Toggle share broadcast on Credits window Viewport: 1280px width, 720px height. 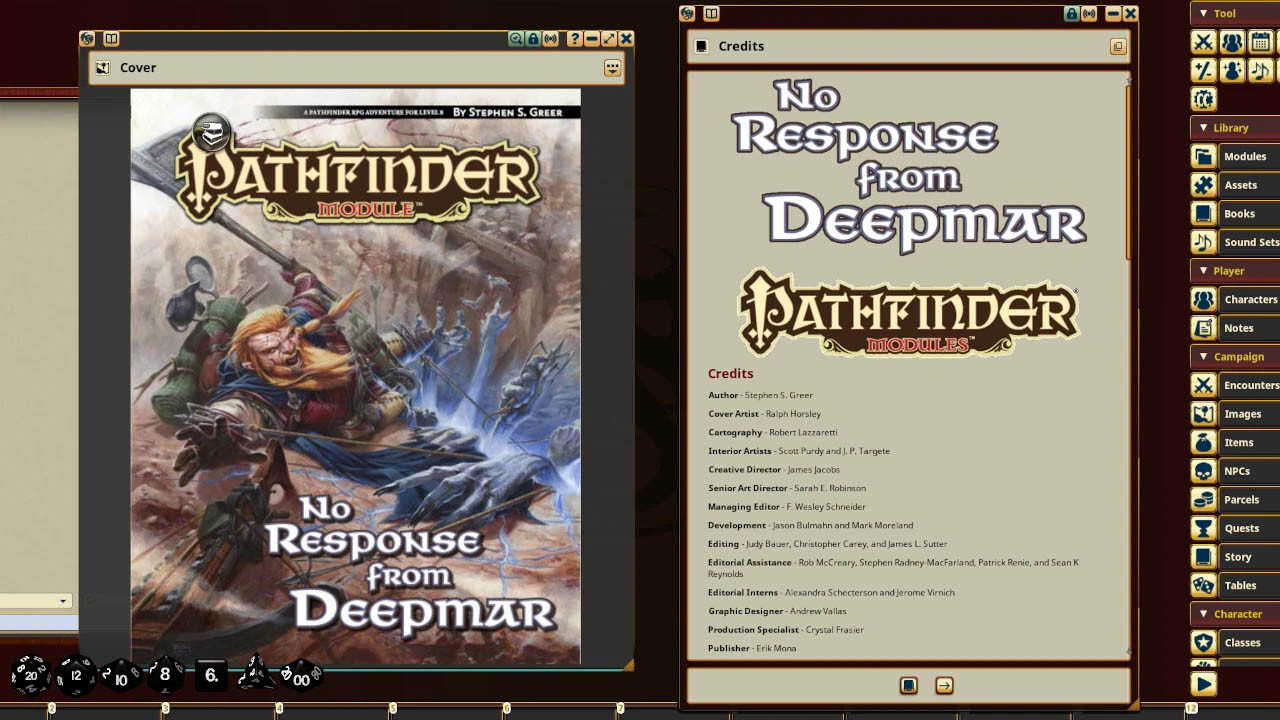click(1089, 14)
